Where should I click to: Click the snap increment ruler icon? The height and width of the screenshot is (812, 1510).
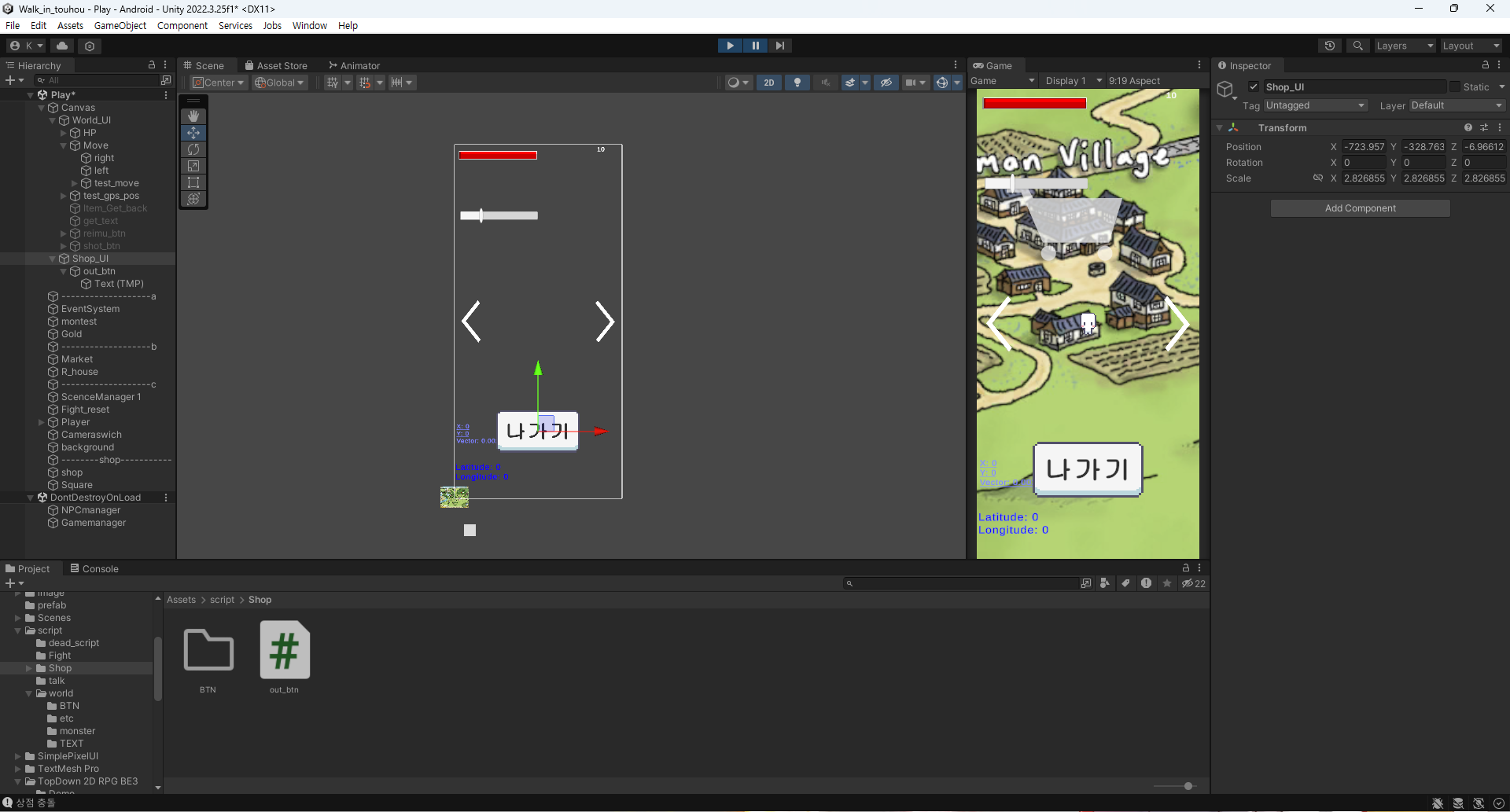coord(397,83)
